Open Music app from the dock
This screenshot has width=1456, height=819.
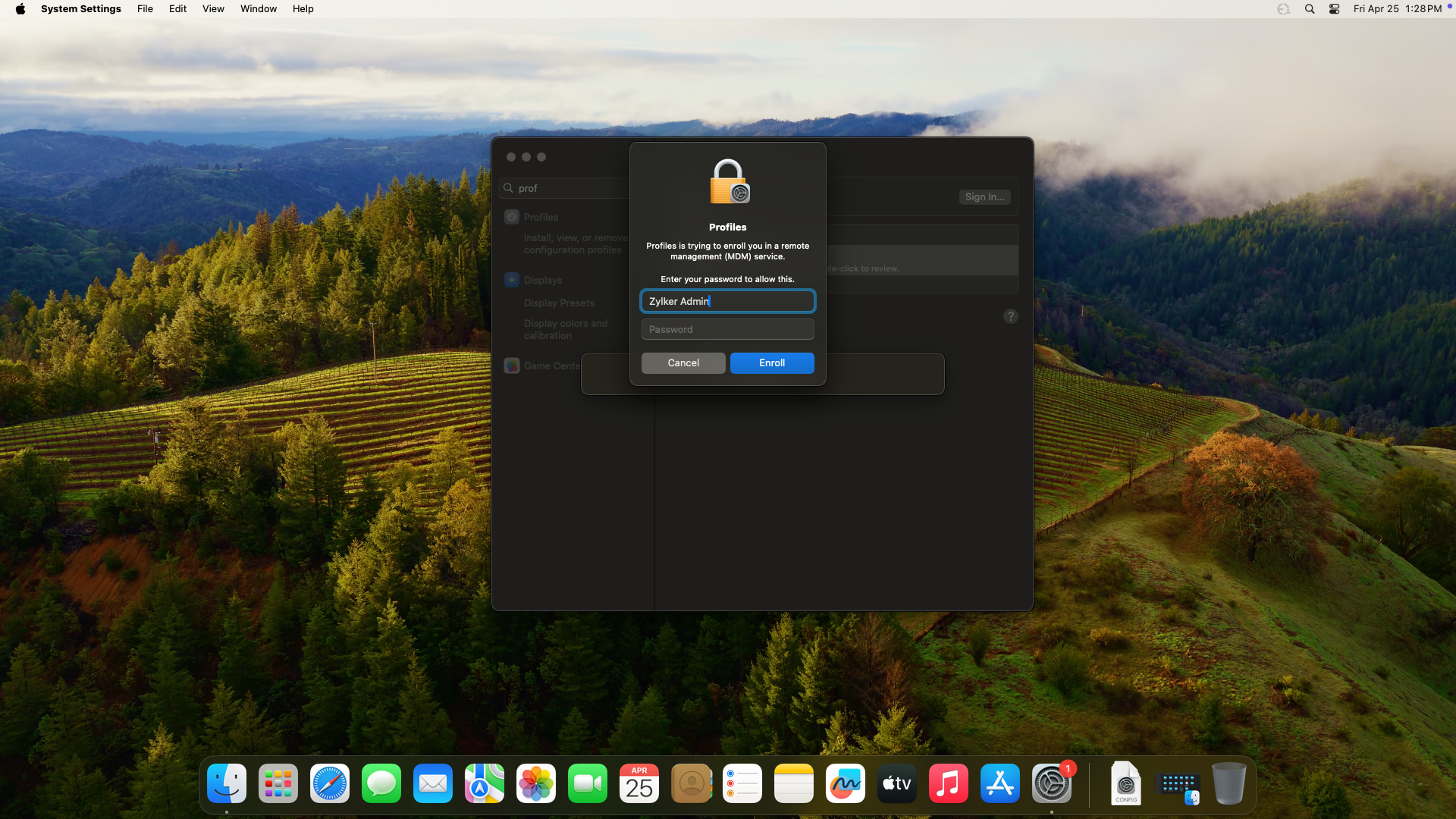[948, 783]
